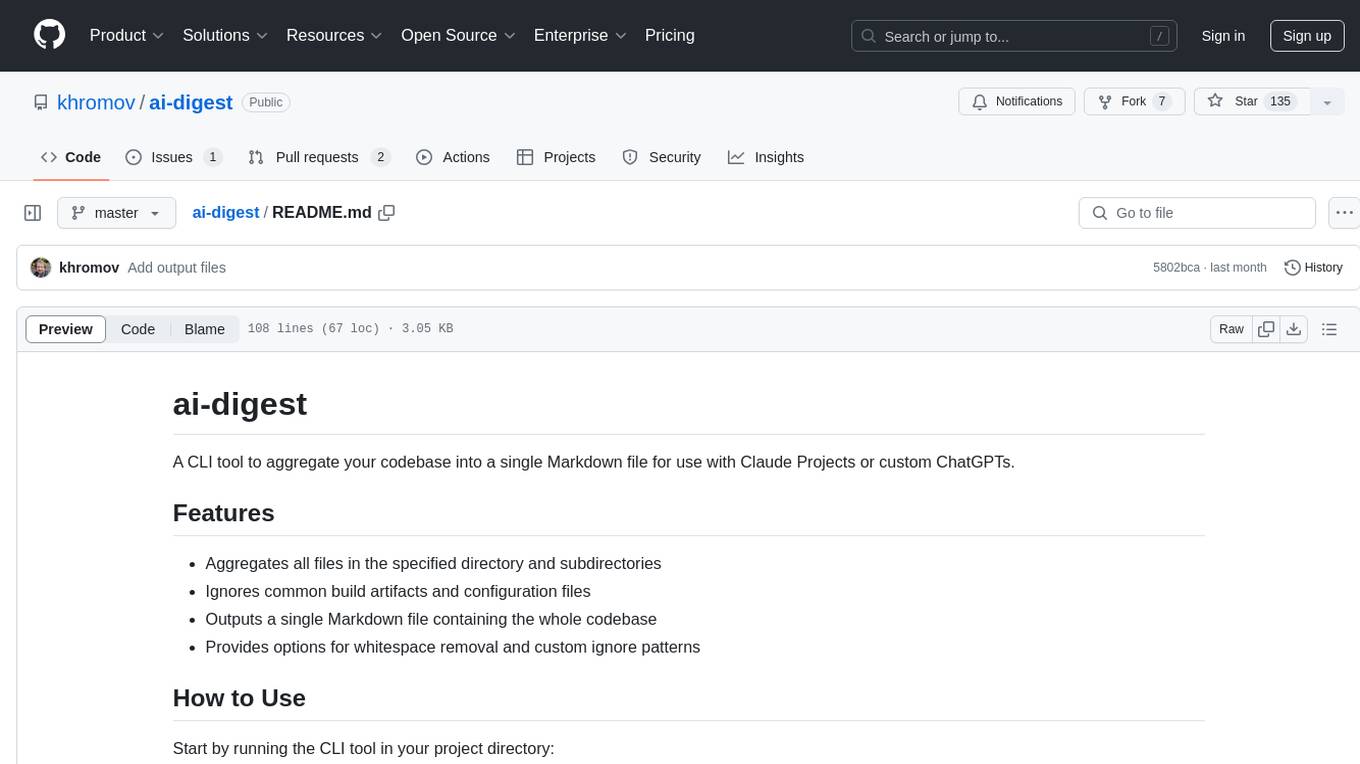Open the Add output files commit
The image size is (1360, 764).
[177, 268]
